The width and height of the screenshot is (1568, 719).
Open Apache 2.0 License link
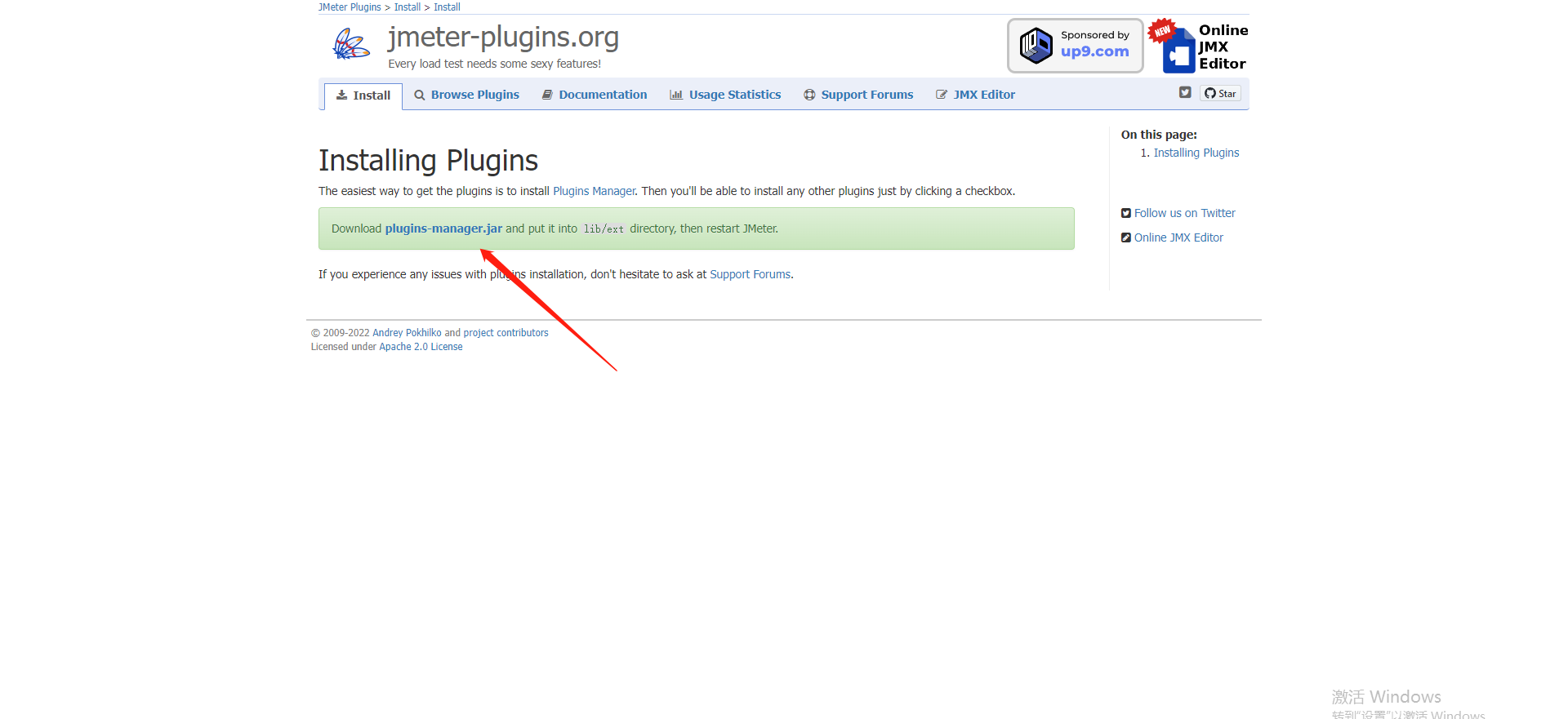(421, 347)
